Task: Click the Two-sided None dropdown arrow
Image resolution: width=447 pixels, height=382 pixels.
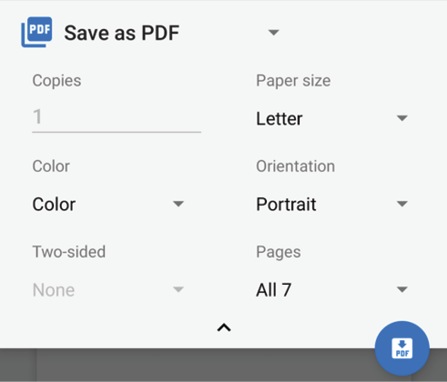Action: click(179, 289)
